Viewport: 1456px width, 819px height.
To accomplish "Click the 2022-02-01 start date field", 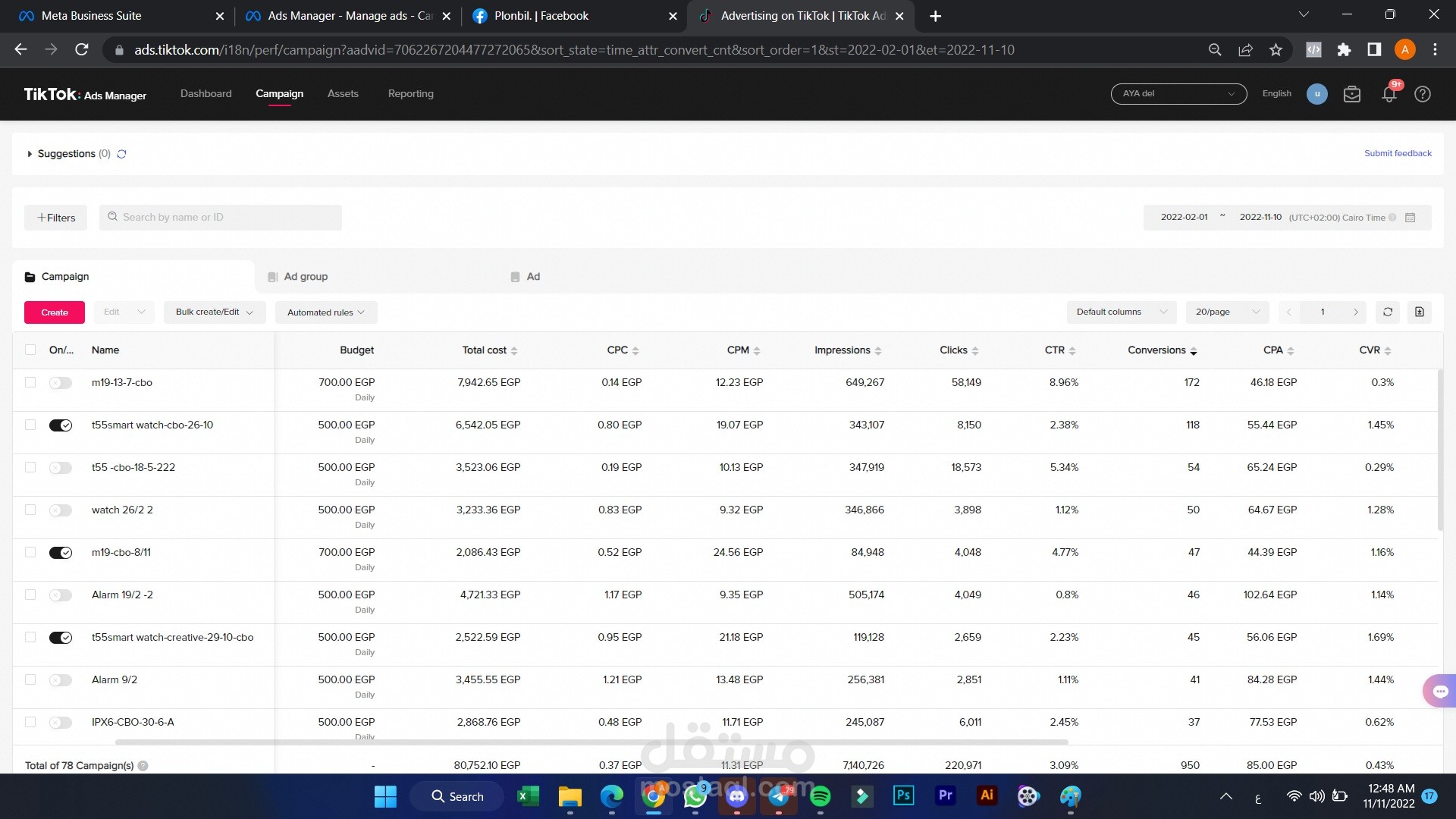I will coord(1184,218).
